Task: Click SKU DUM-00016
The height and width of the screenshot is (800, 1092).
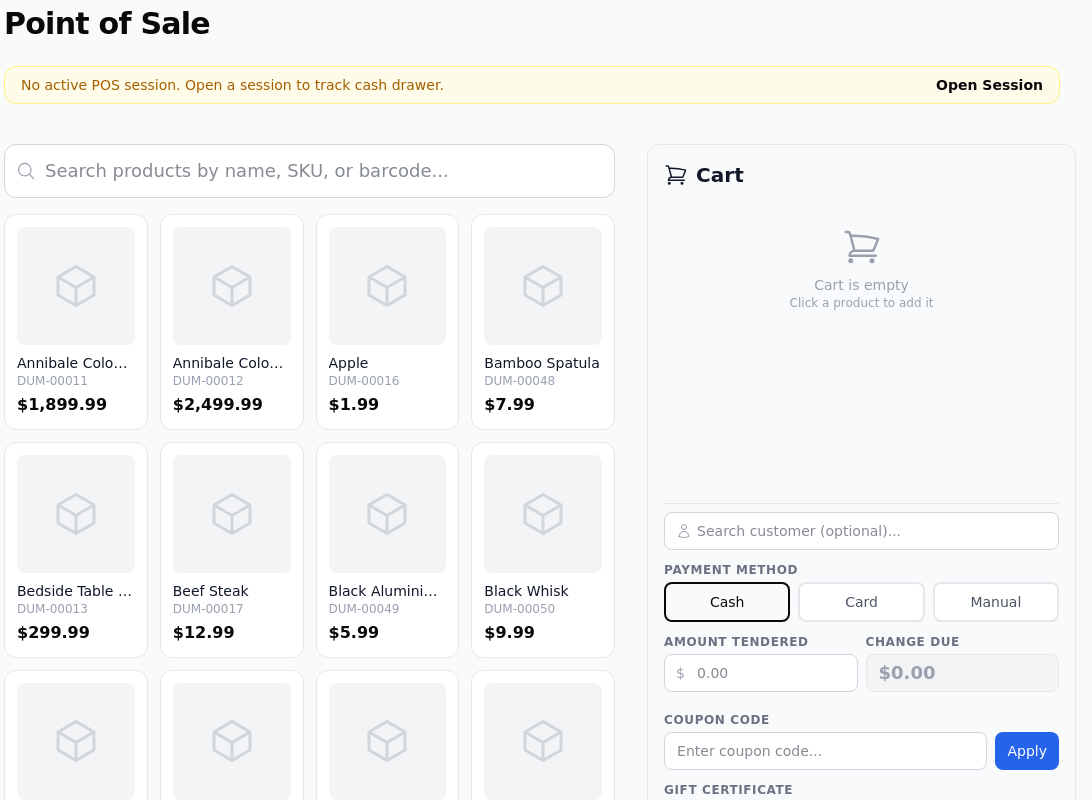Action: [x=364, y=381]
